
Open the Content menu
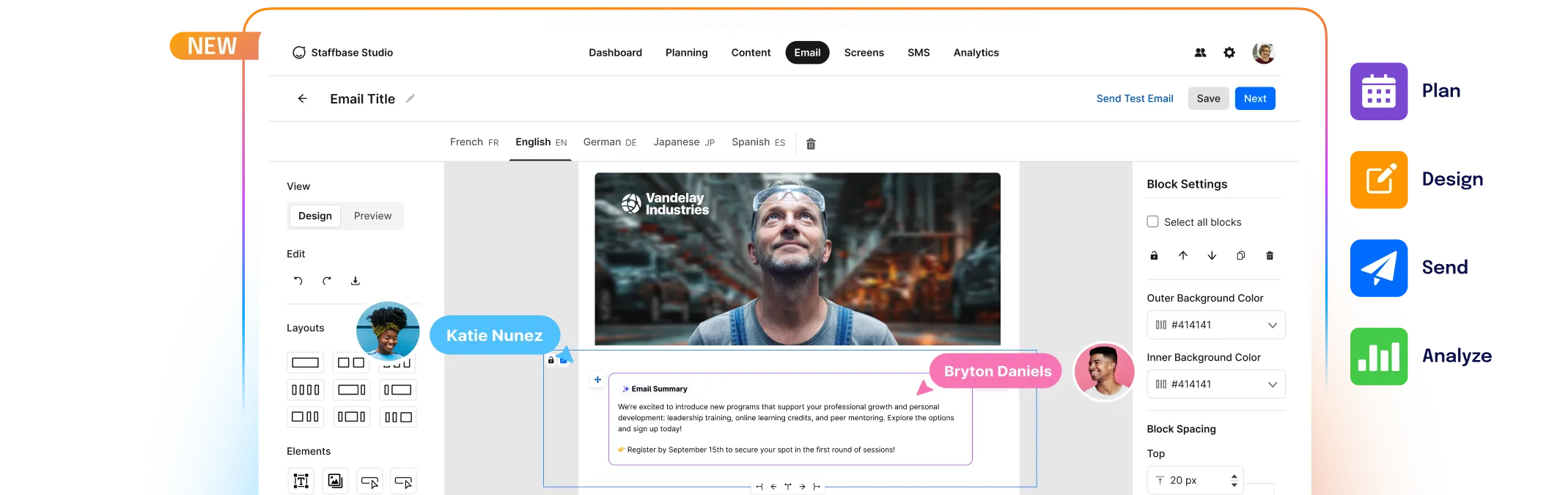(751, 53)
